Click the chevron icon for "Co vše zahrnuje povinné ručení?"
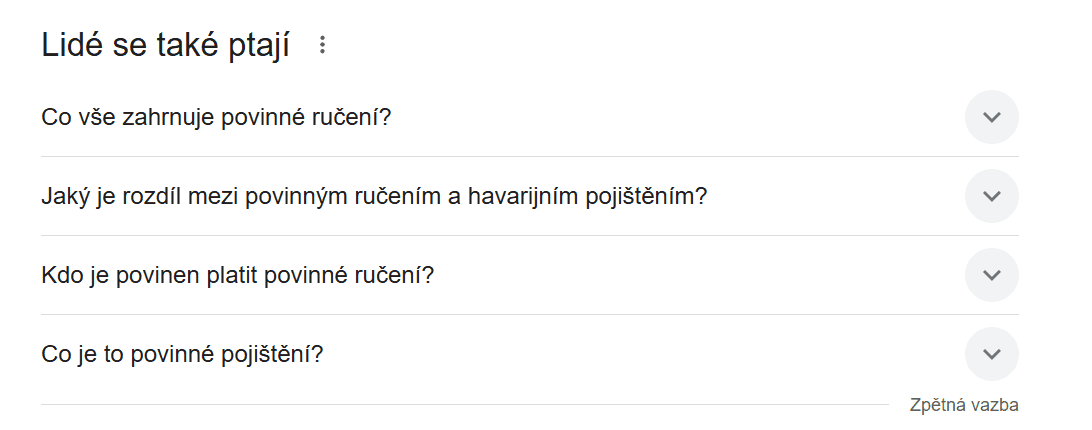This screenshot has width=1092, height=430. [x=991, y=117]
